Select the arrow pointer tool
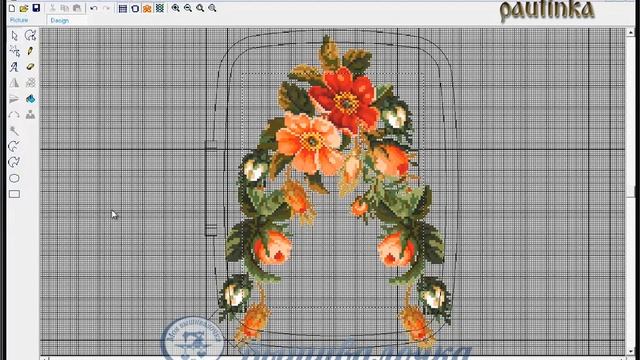 point(14,36)
